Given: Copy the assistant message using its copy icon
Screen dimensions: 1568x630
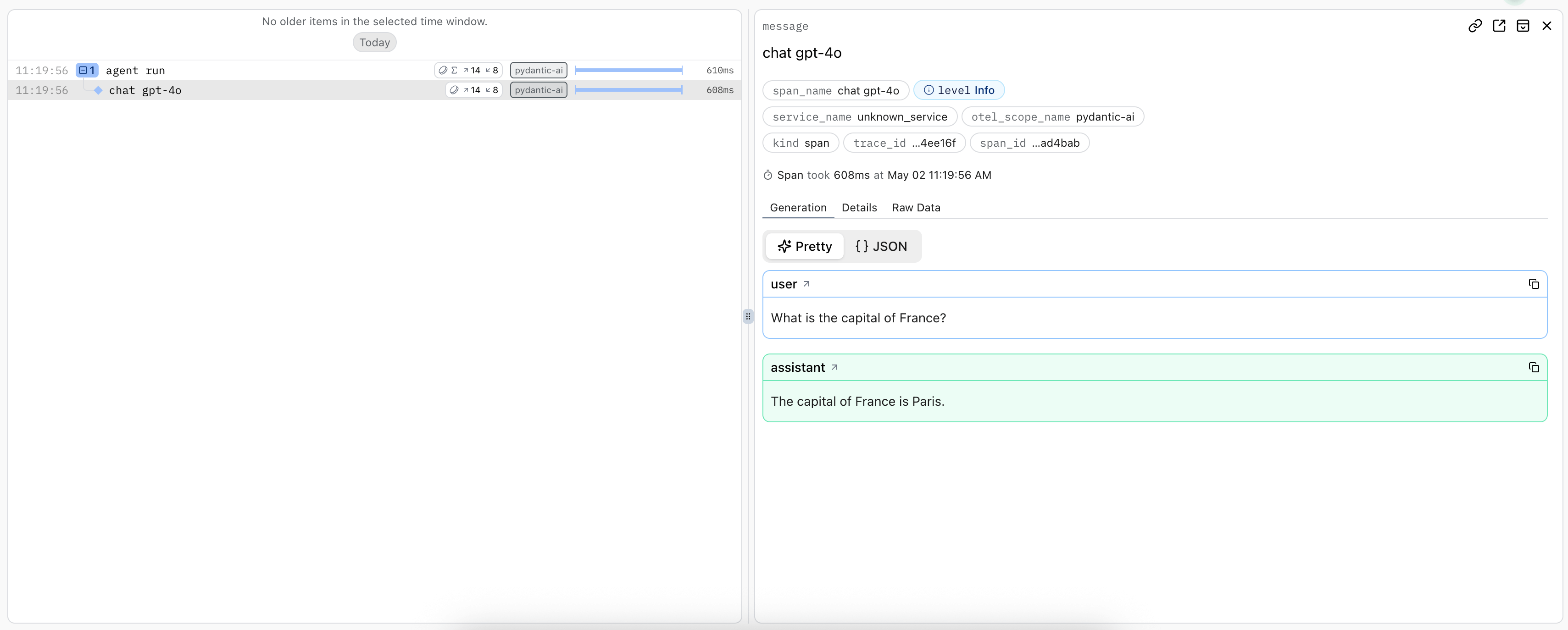Looking at the screenshot, I should click(1534, 367).
